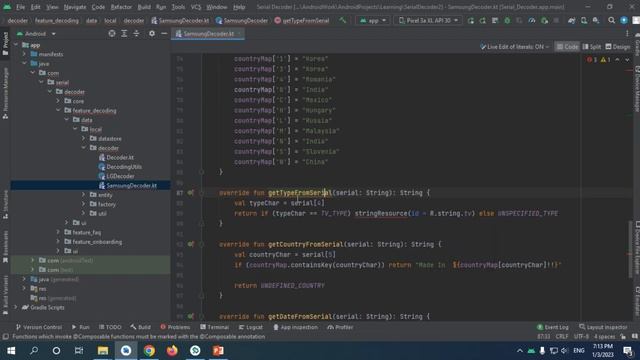Viewport: 640px width, 360px height.
Task: Open the Terminal tool window
Action: 215,327
